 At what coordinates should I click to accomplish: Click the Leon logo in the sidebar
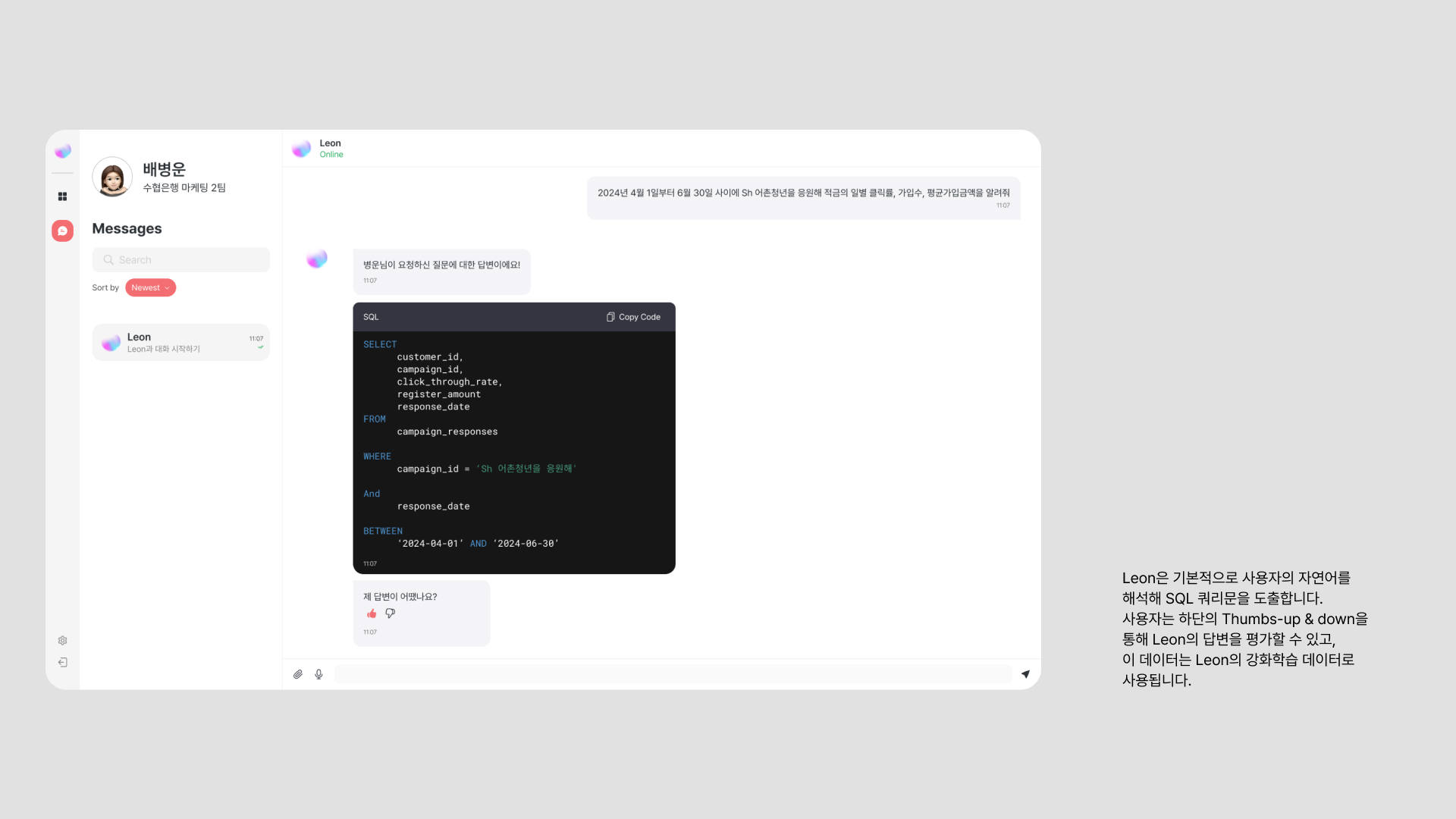(x=63, y=151)
